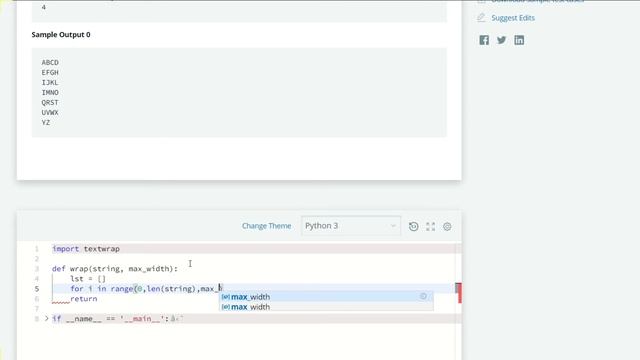Click the 'YZ' output line
The width and height of the screenshot is (640, 360).
click(46, 122)
